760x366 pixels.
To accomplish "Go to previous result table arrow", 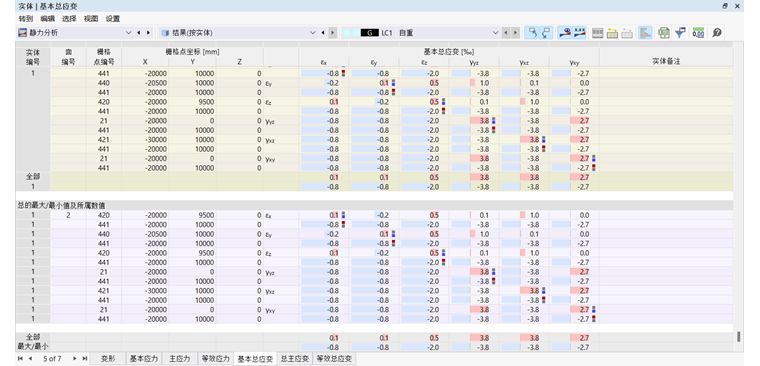I will click(x=323, y=33).
